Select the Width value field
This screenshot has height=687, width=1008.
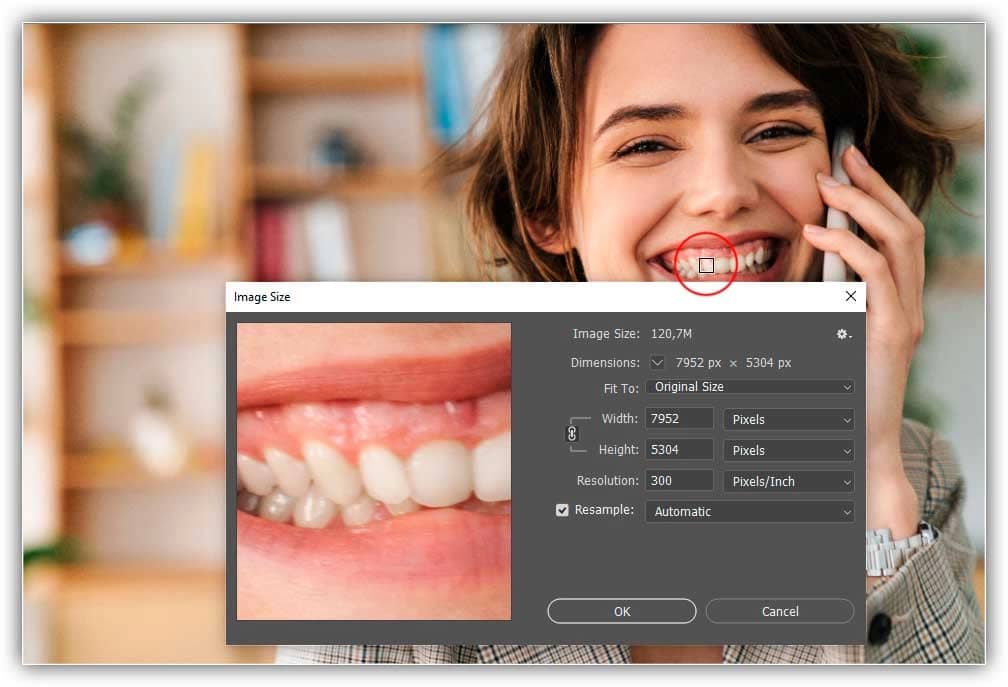(x=680, y=419)
